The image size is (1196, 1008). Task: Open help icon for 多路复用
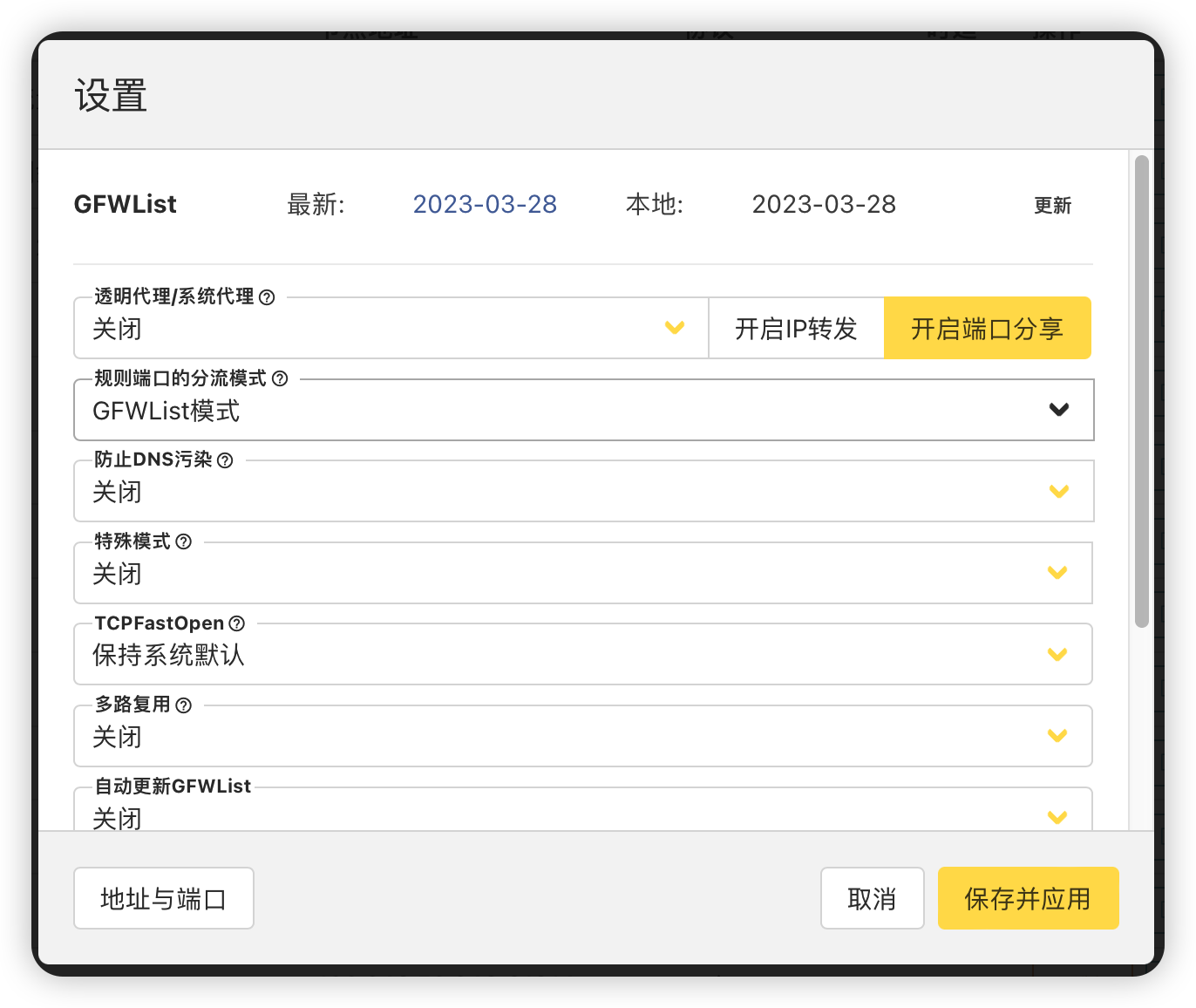click(183, 705)
